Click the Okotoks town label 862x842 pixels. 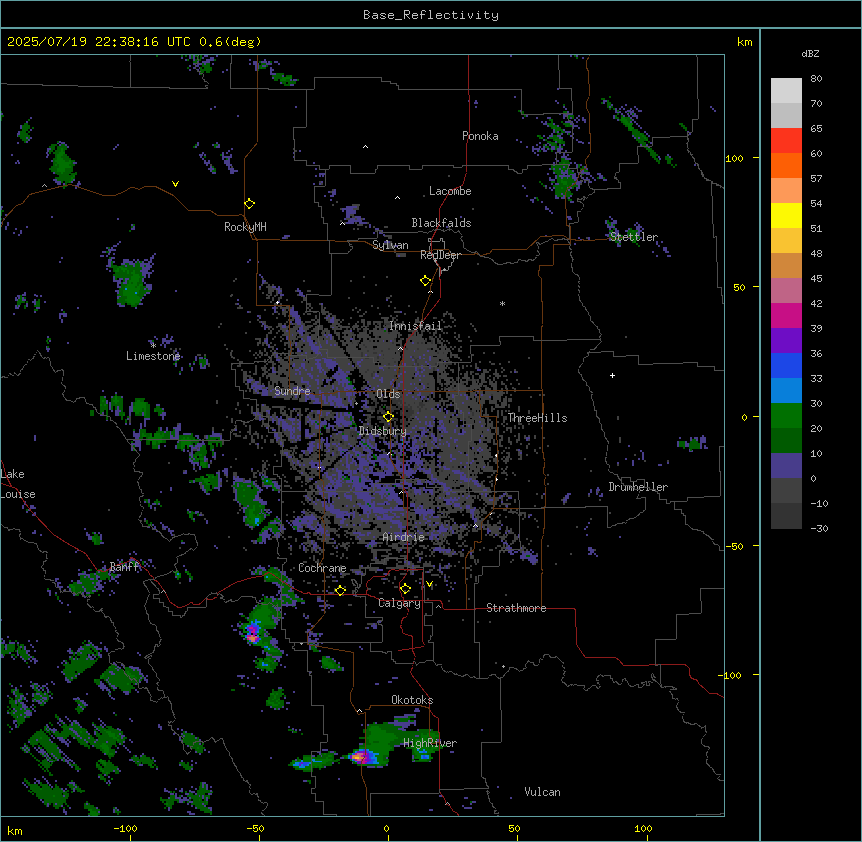[412, 700]
